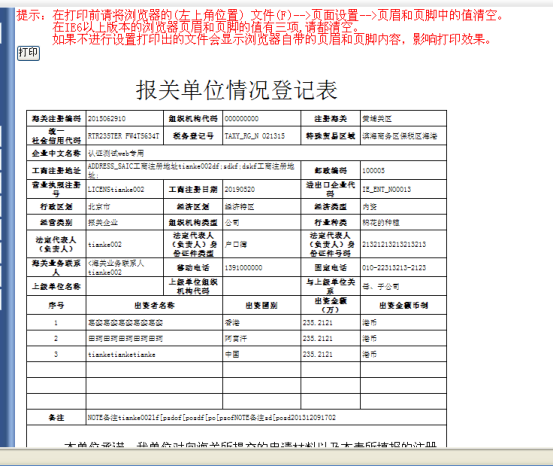Click the 上级单位名称 label cell

pos(56,286)
